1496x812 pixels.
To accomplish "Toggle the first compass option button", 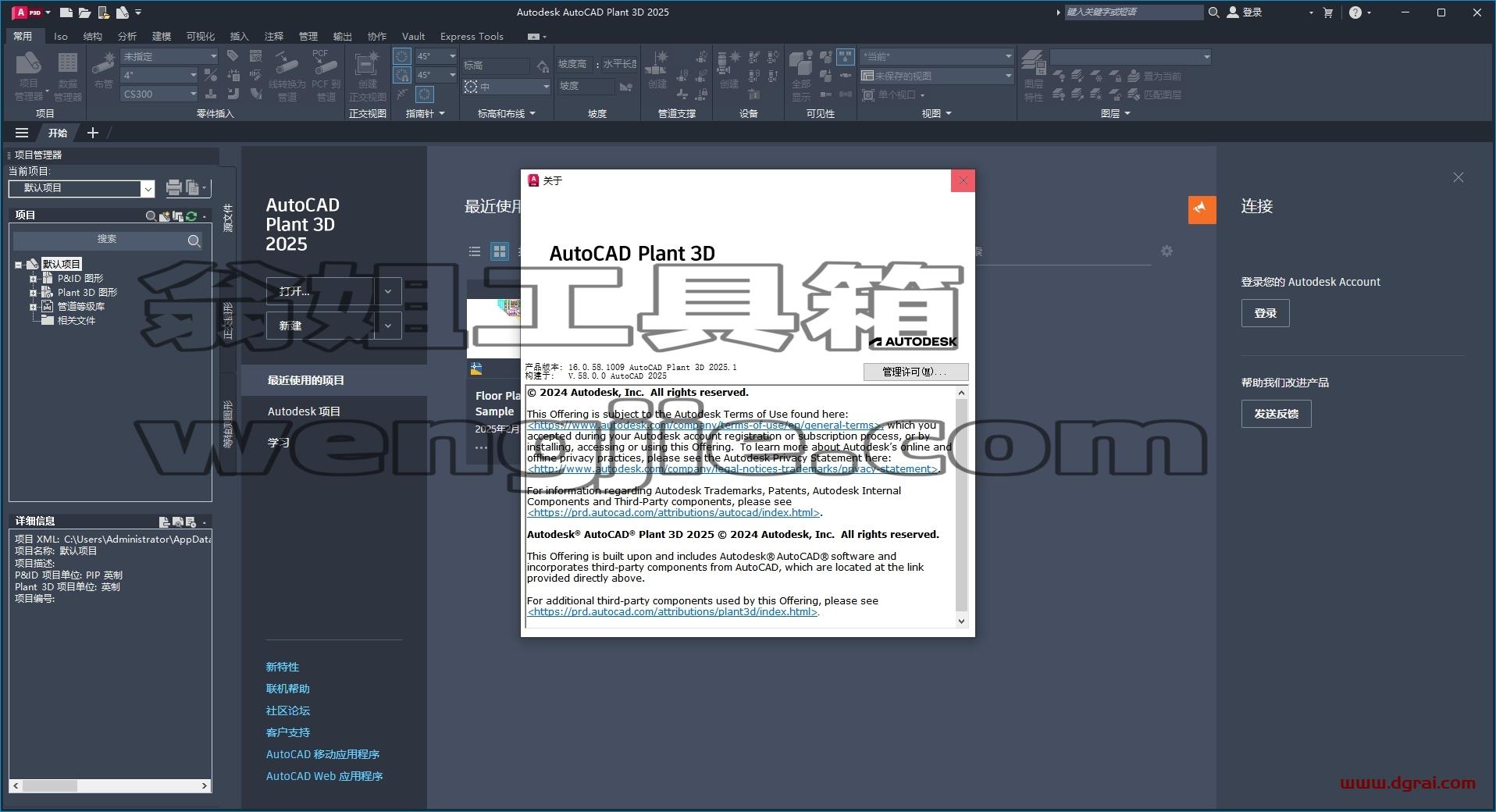I will coord(401,56).
